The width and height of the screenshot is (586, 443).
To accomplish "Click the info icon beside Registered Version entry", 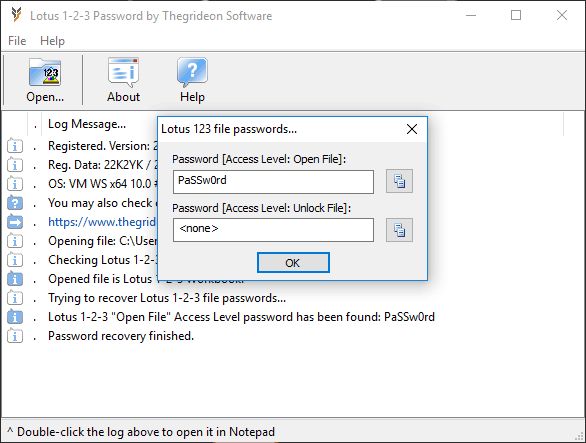I will (x=15, y=146).
